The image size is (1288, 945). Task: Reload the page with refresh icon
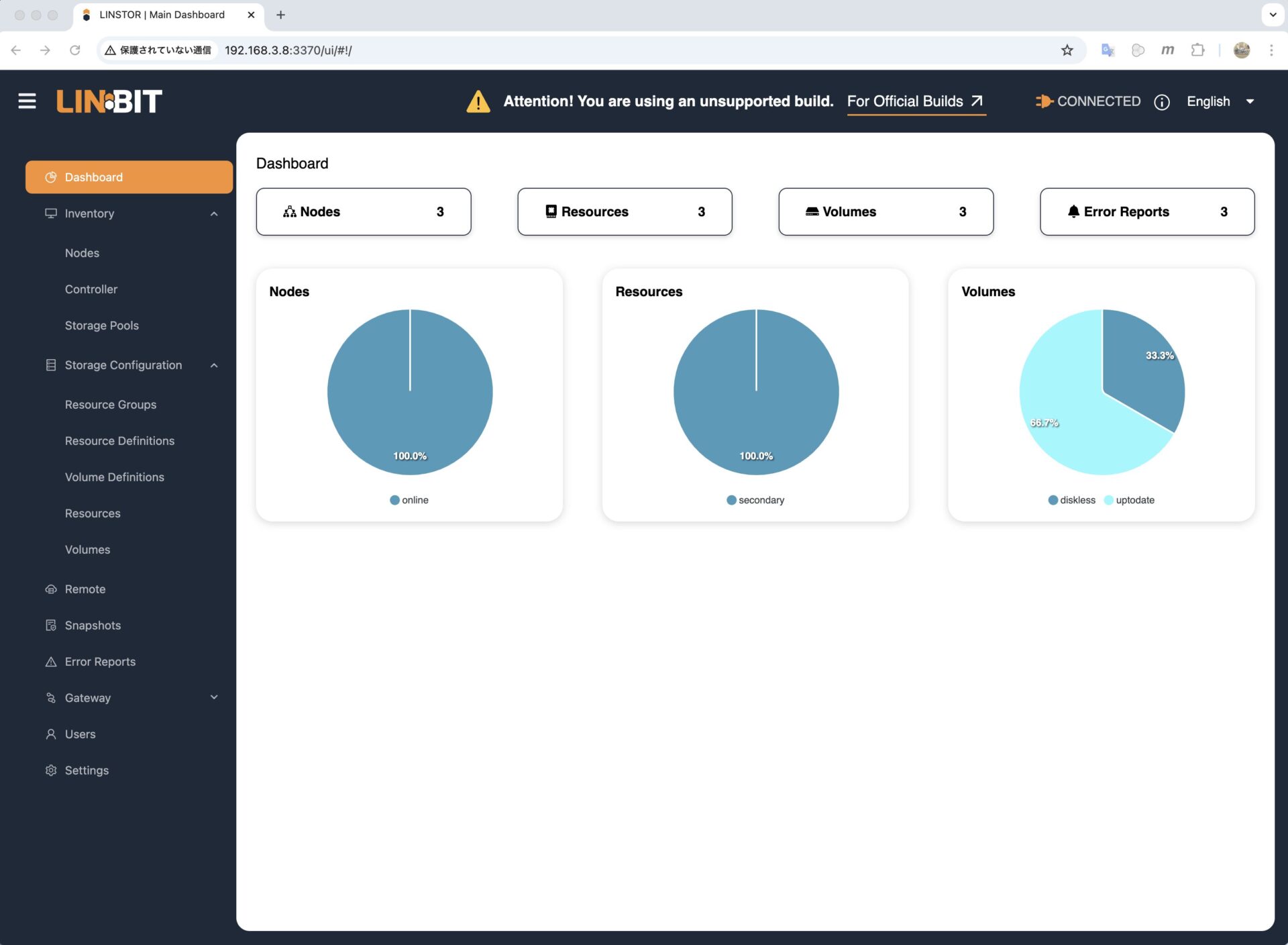coord(75,50)
